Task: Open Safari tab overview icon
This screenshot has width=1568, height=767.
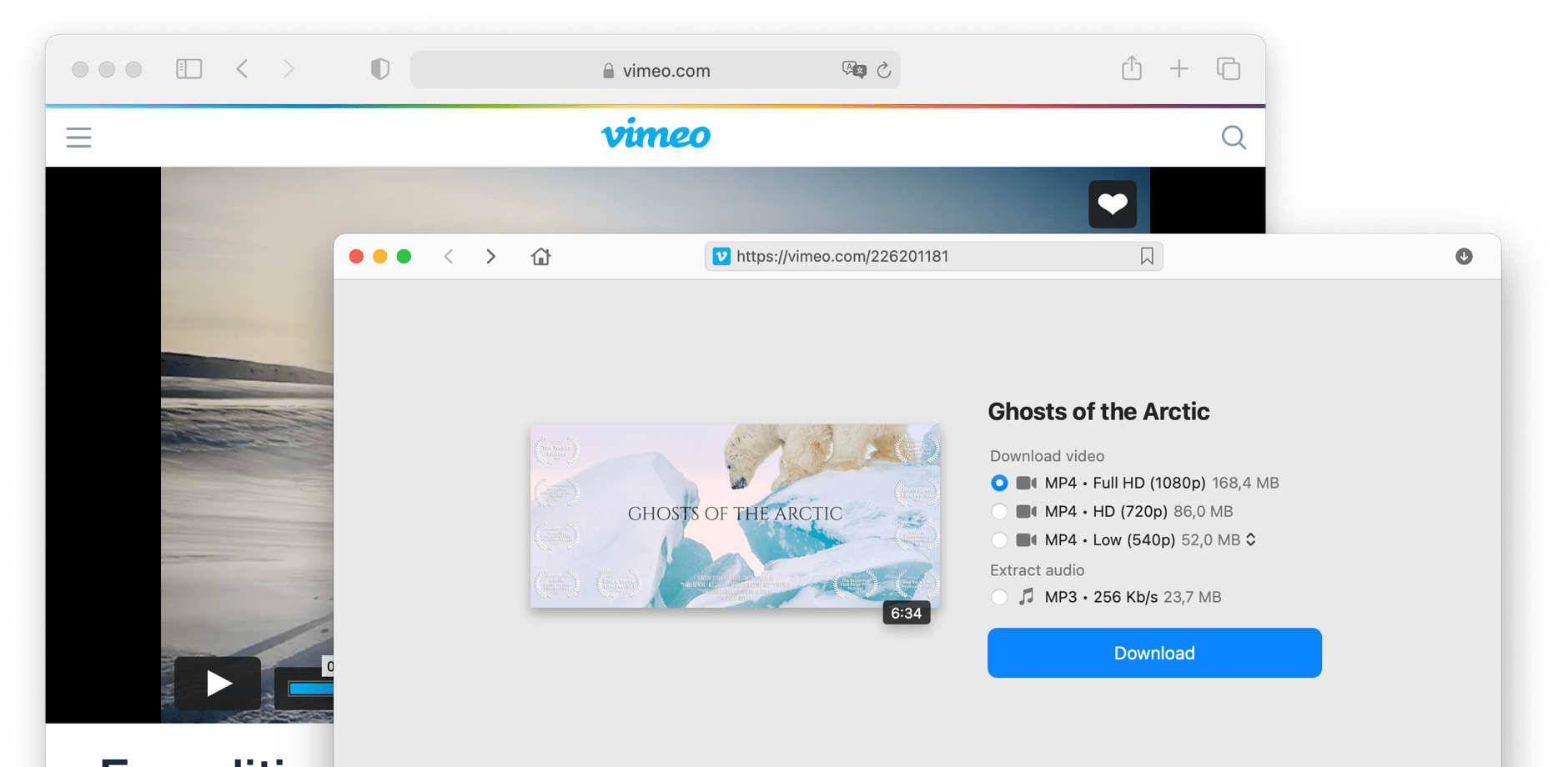Action: click(x=1228, y=69)
